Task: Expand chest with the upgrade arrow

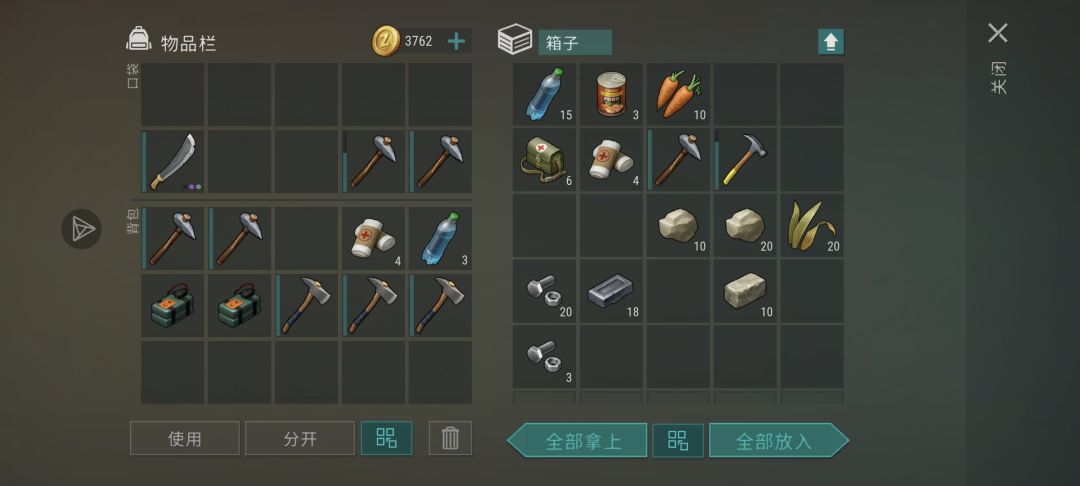Action: [x=831, y=42]
